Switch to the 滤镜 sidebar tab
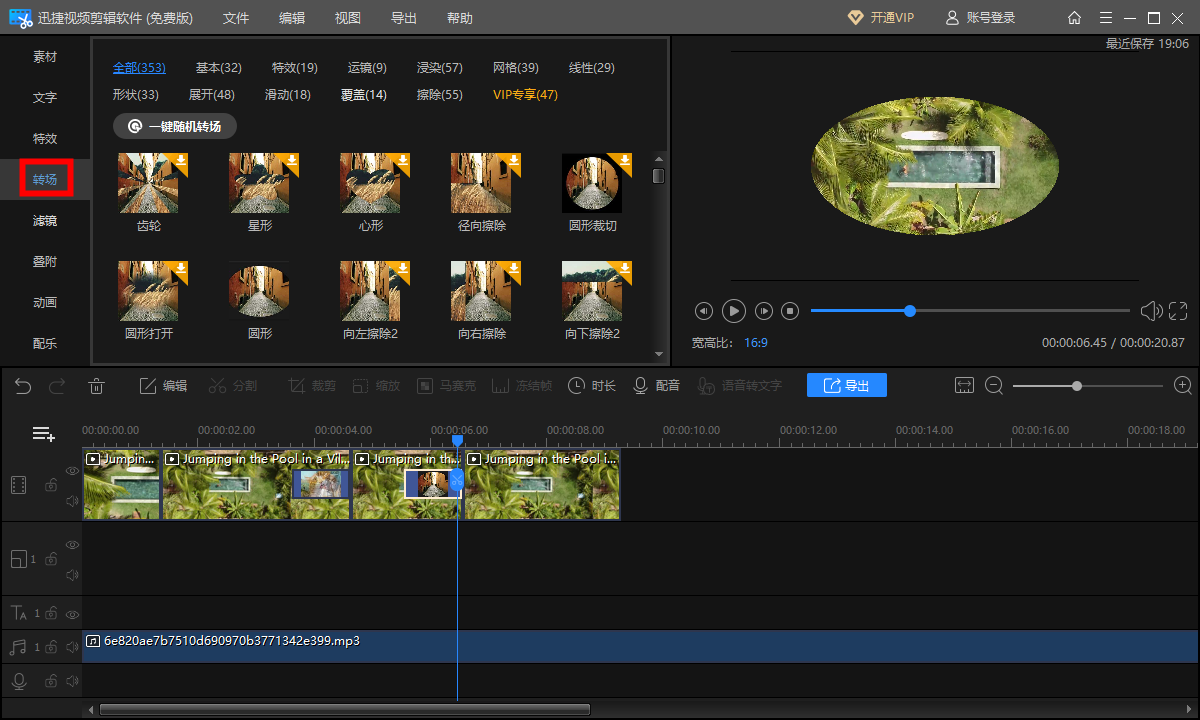 point(45,221)
